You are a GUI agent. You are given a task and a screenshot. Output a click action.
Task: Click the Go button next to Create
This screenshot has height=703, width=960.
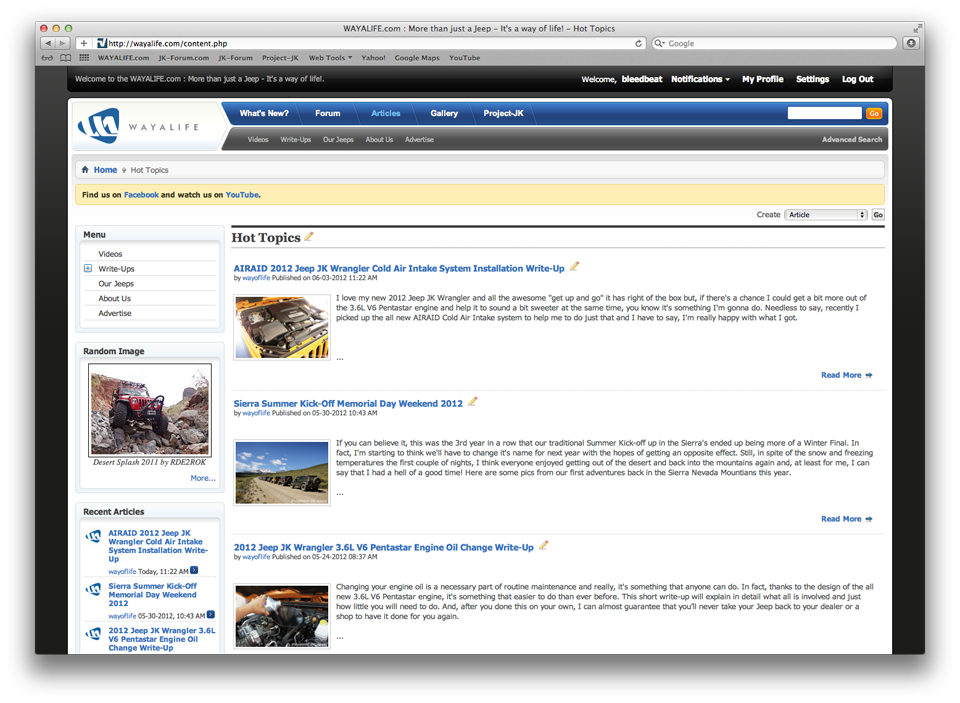(x=878, y=215)
